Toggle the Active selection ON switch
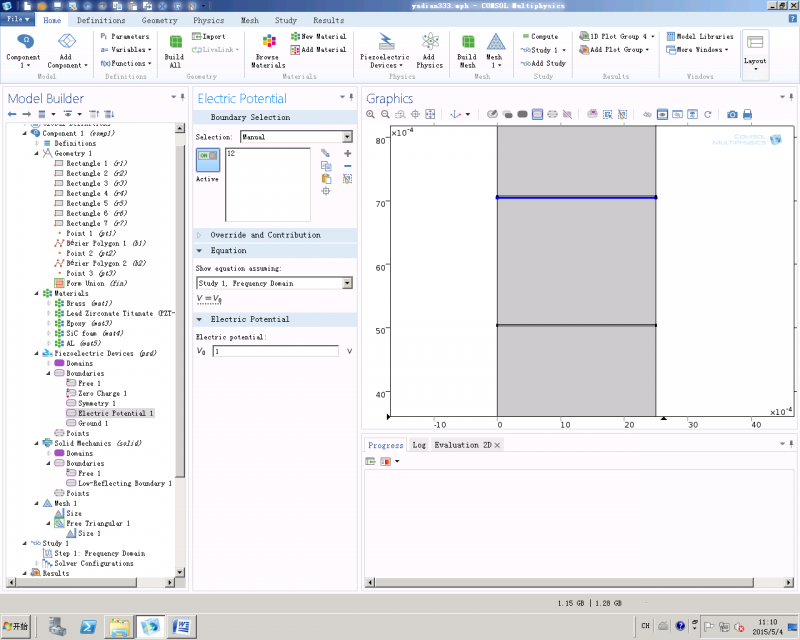The image size is (800, 640). [207, 157]
